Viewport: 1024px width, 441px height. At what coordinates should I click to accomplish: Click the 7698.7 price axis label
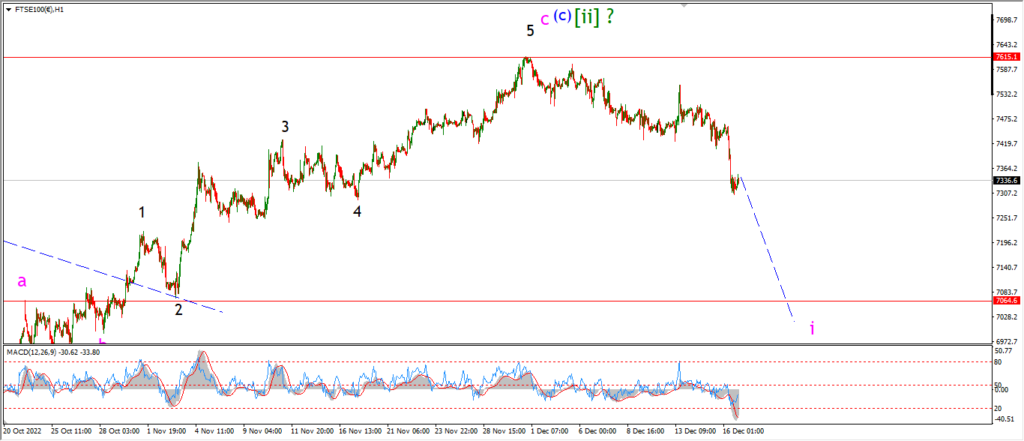(1006, 20)
